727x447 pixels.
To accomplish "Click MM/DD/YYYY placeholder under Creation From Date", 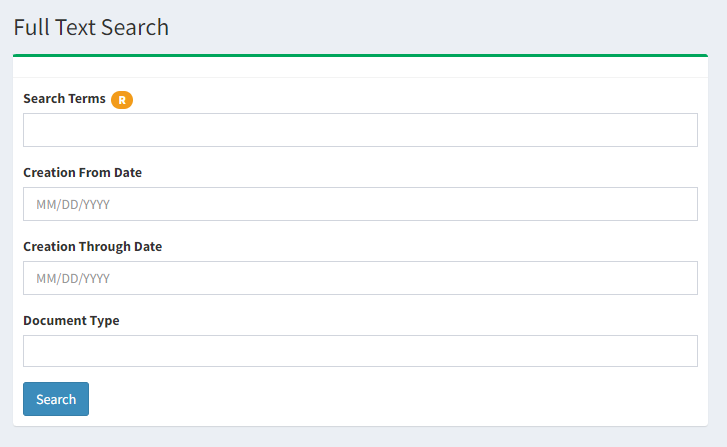I will (73, 204).
